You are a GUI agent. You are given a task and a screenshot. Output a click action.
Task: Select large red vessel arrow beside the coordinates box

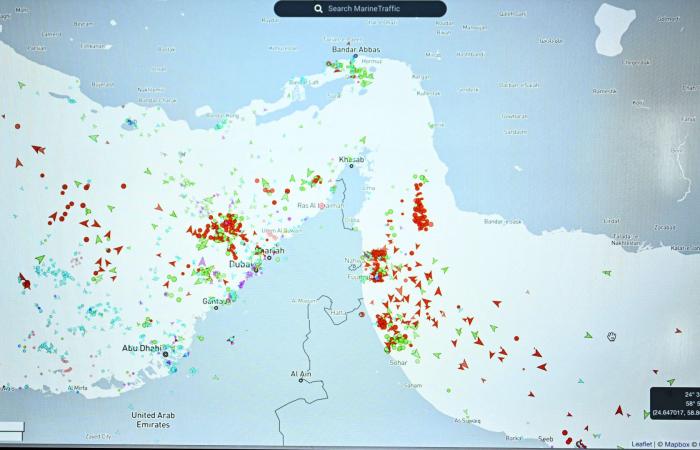pos(619,410)
